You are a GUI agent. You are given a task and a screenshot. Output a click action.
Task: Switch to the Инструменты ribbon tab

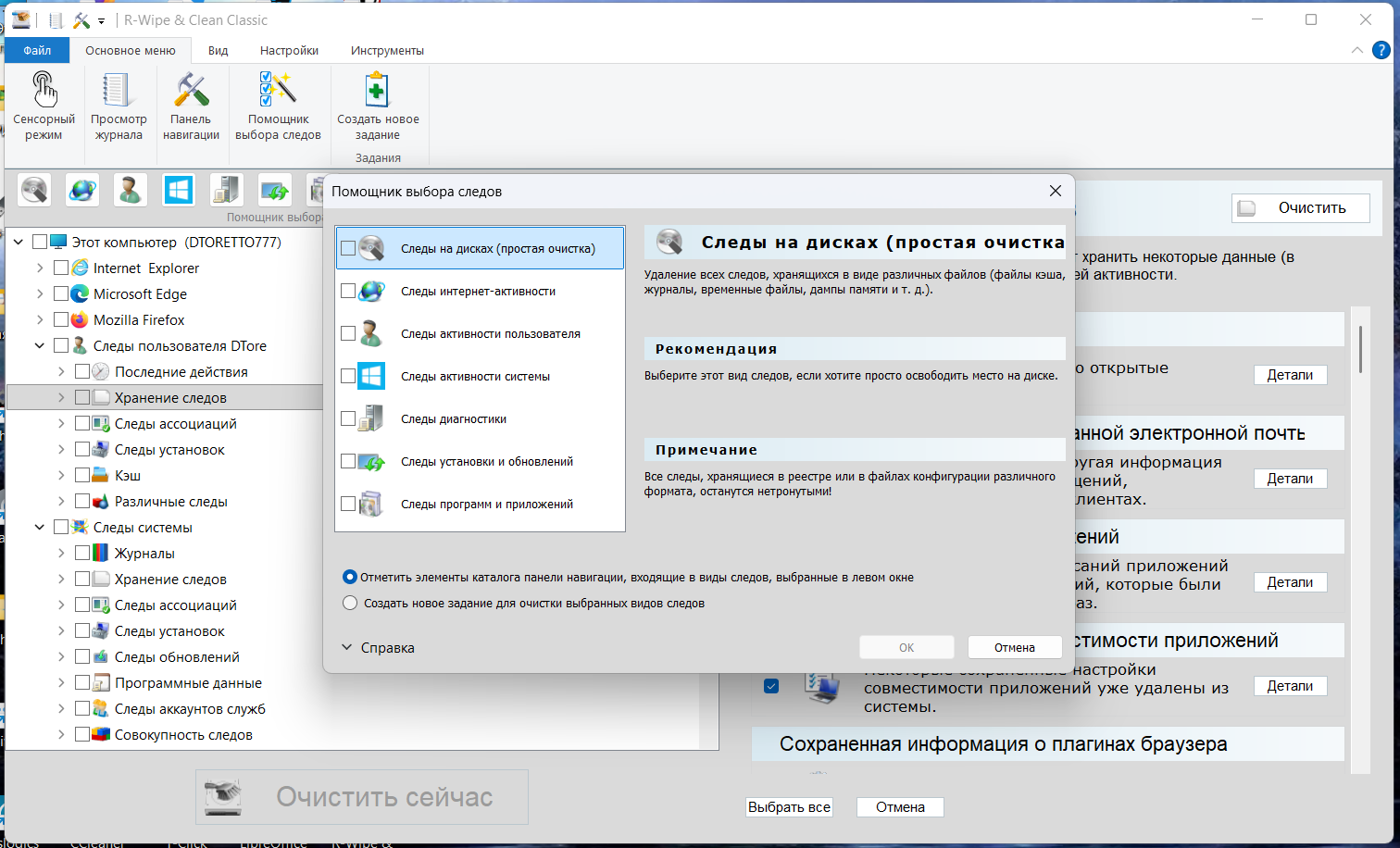[x=387, y=51]
